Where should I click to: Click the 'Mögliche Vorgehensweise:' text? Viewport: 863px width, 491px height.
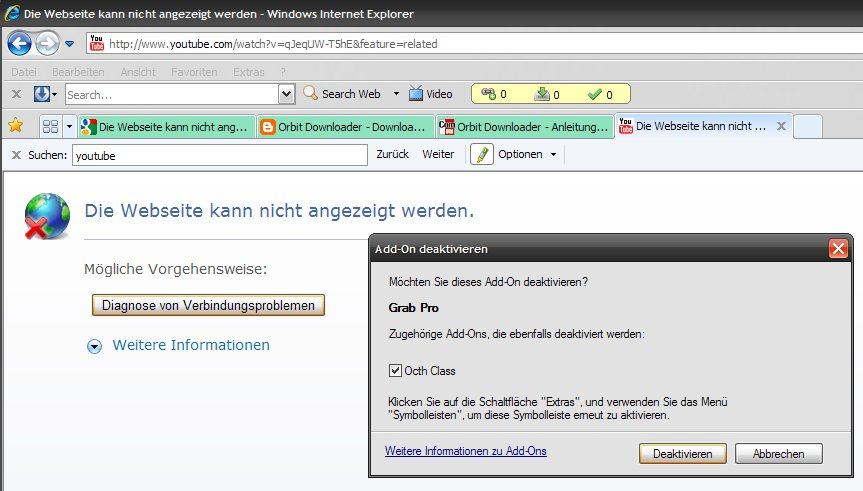(x=176, y=269)
